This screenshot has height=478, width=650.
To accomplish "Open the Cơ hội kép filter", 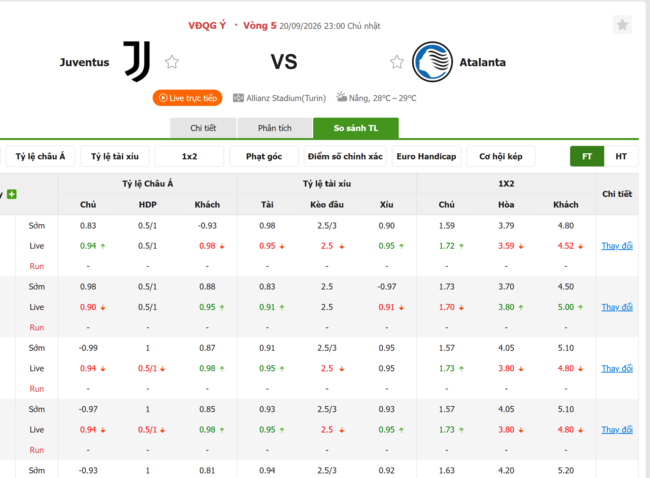I will (501, 156).
